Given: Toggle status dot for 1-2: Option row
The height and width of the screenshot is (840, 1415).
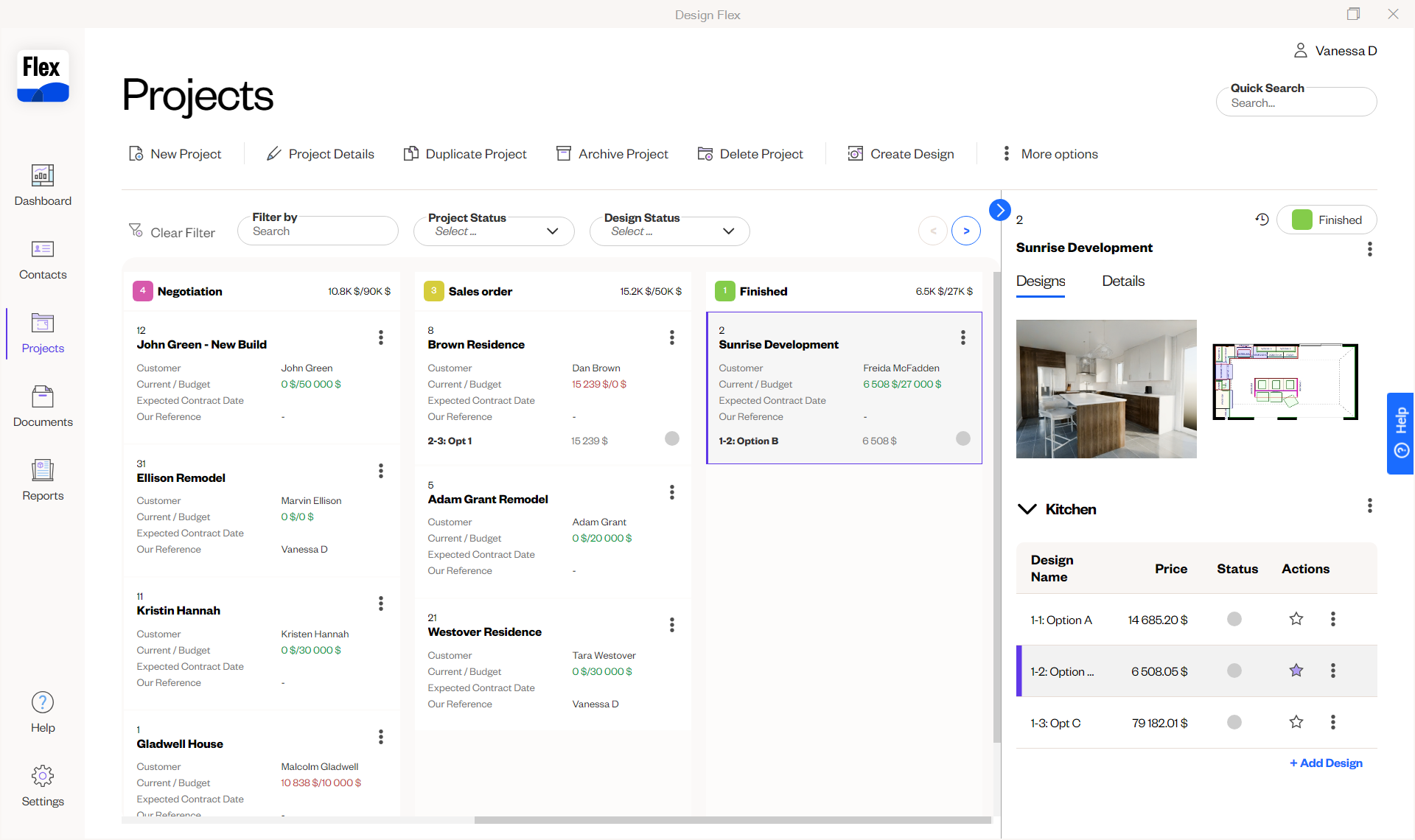Looking at the screenshot, I should [x=1234, y=671].
